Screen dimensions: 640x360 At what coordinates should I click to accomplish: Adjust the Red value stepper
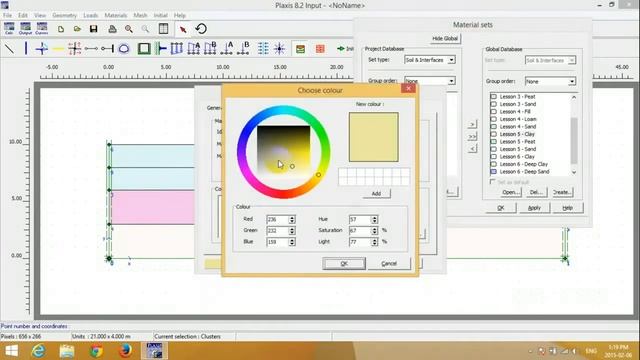(291, 220)
